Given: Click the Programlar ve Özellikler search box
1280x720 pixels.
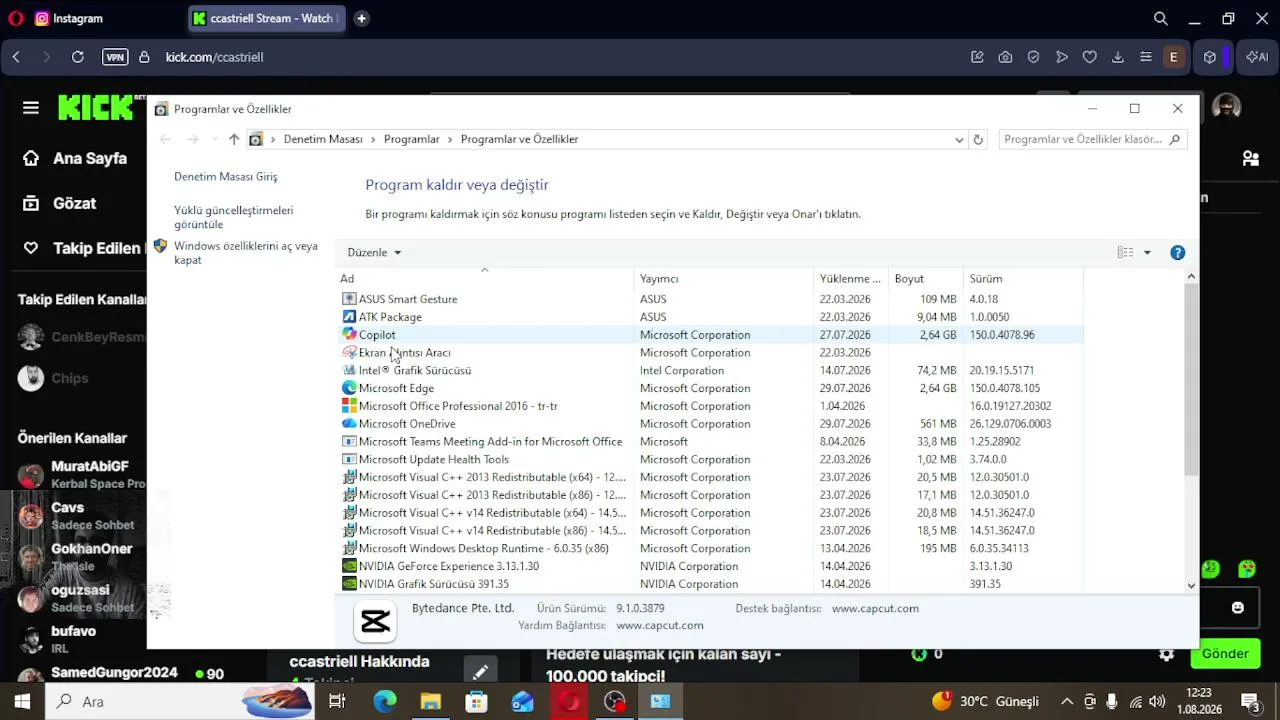Looking at the screenshot, I should click(x=1092, y=140).
